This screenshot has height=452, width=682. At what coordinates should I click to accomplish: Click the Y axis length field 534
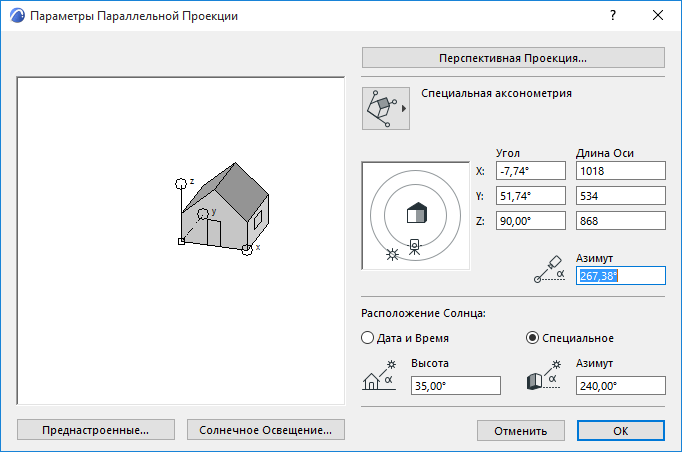point(621,196)
